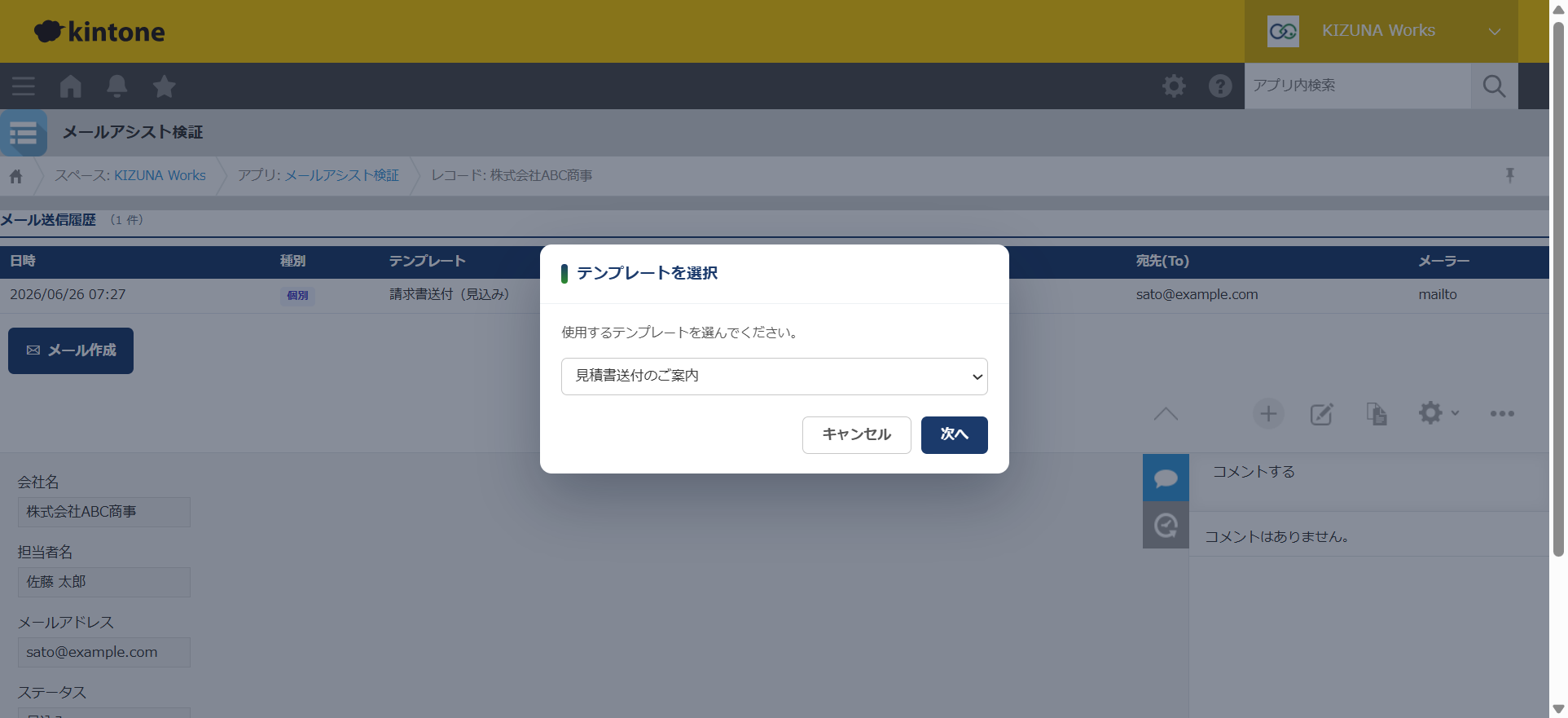This screenshot has height=718, width=1568.
Task: Expand the KIZUNA Works account dropdown
Action: click(x=1494, y=32)
